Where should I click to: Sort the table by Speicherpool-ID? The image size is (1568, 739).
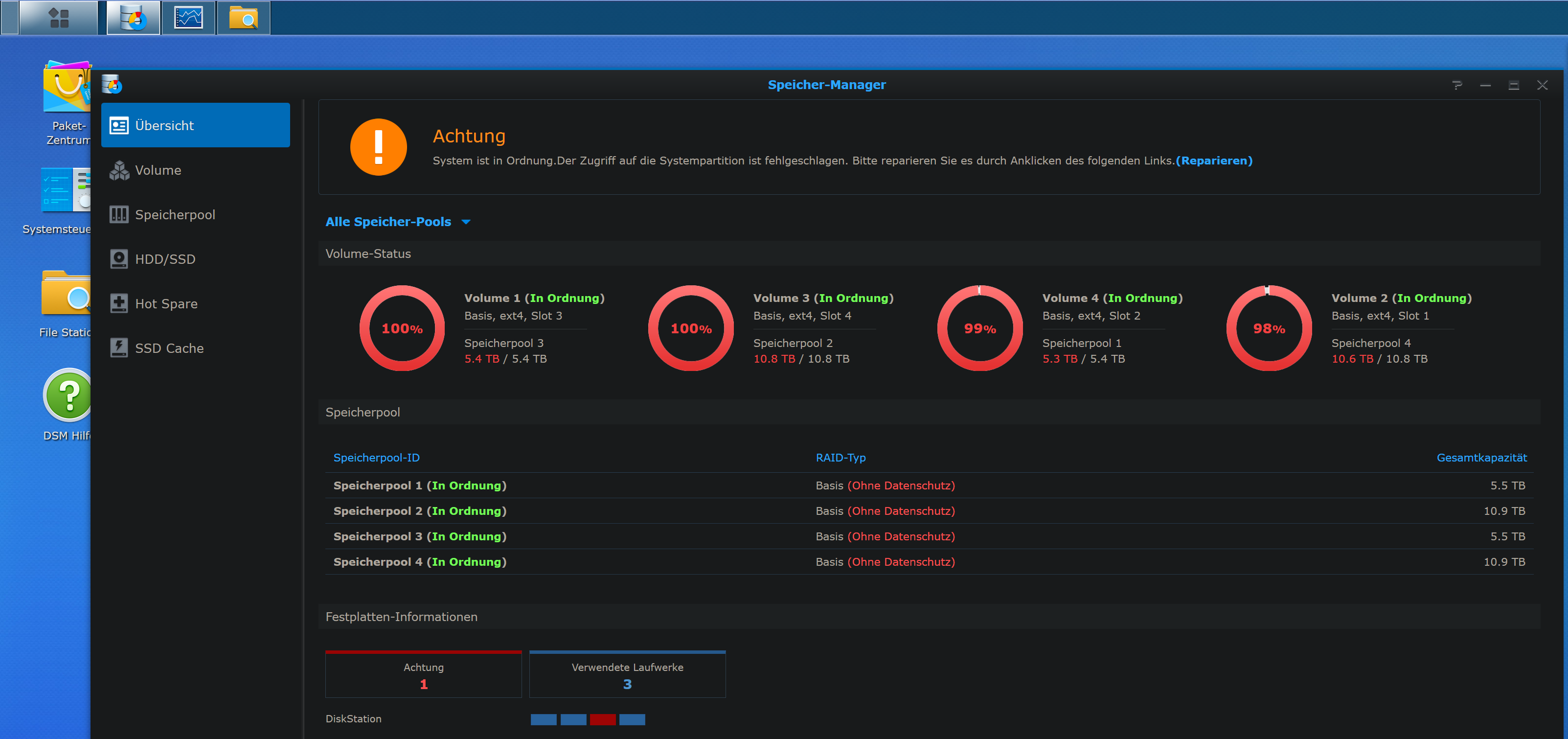pyautogui.click(x=376, y=457)
